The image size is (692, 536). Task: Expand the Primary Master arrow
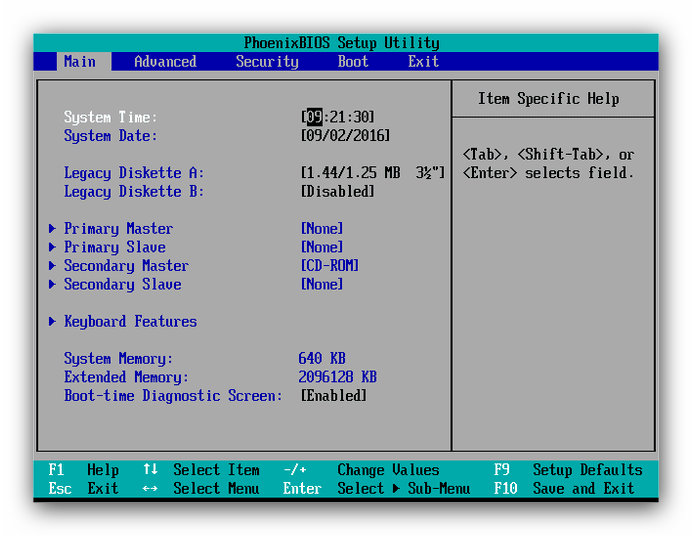tap(52, 229)
